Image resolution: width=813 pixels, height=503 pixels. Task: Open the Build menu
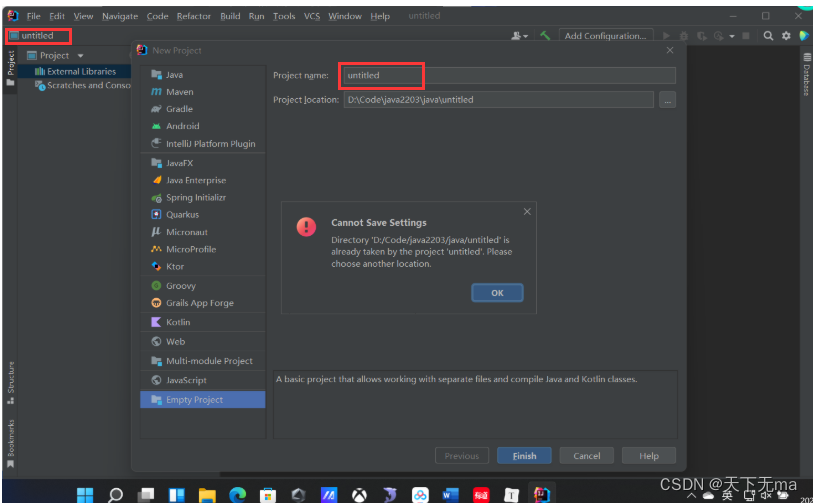point(230,16)
